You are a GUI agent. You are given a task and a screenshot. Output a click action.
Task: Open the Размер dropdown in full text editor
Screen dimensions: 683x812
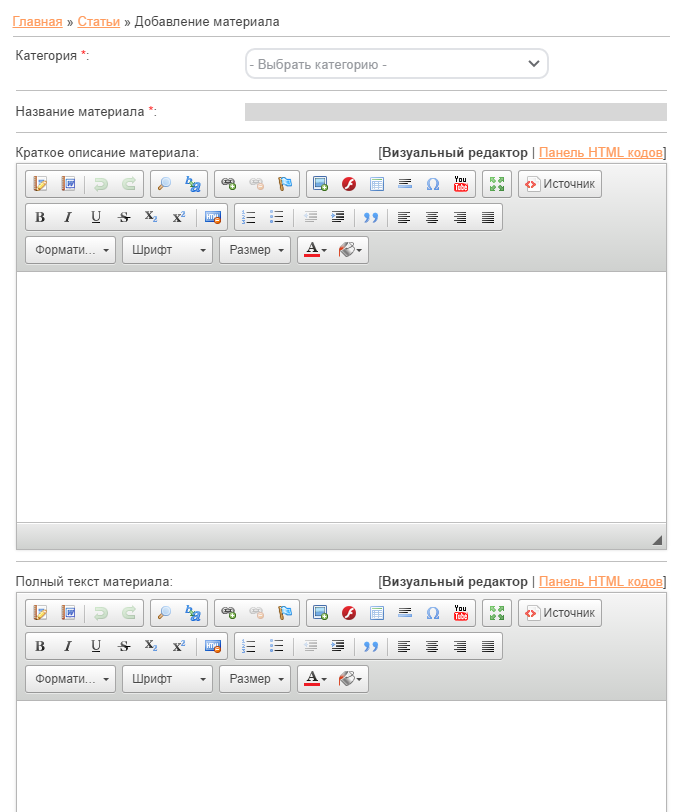pos(255,679)
